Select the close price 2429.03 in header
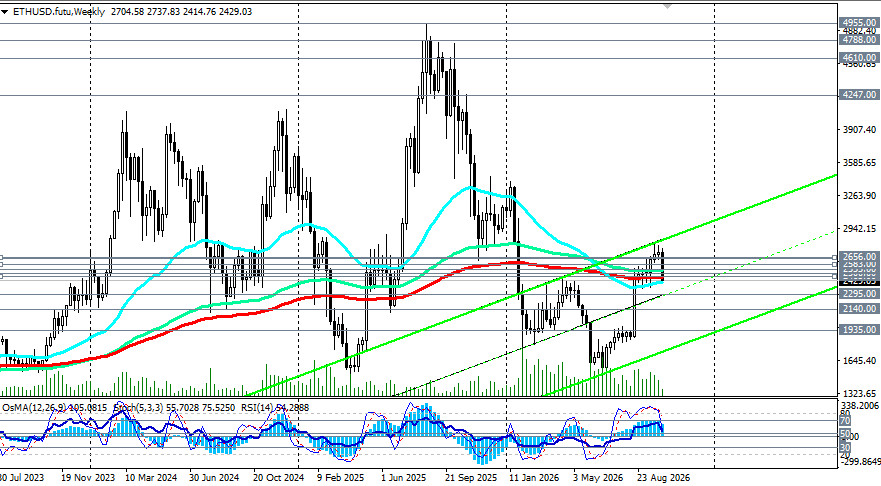 point(235,11)
